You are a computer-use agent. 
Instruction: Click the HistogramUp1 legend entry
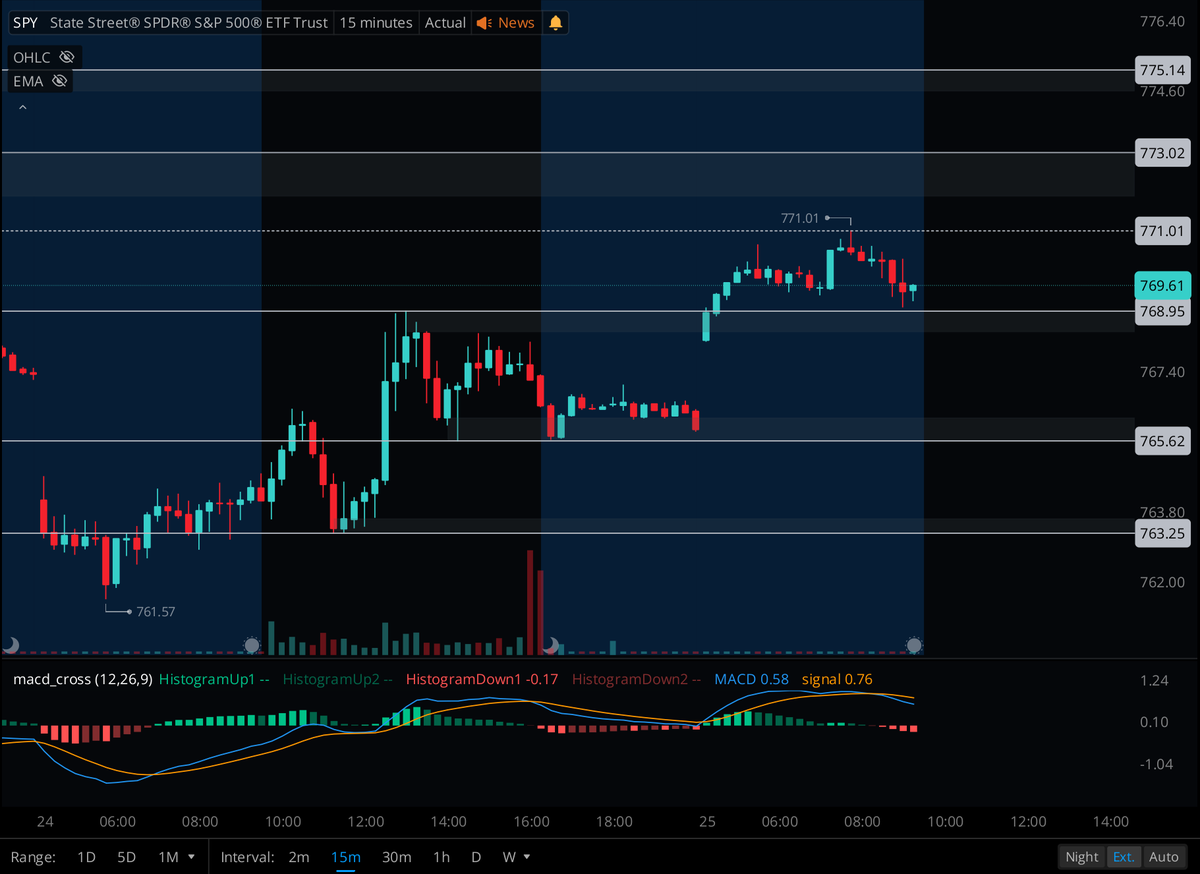214,679
